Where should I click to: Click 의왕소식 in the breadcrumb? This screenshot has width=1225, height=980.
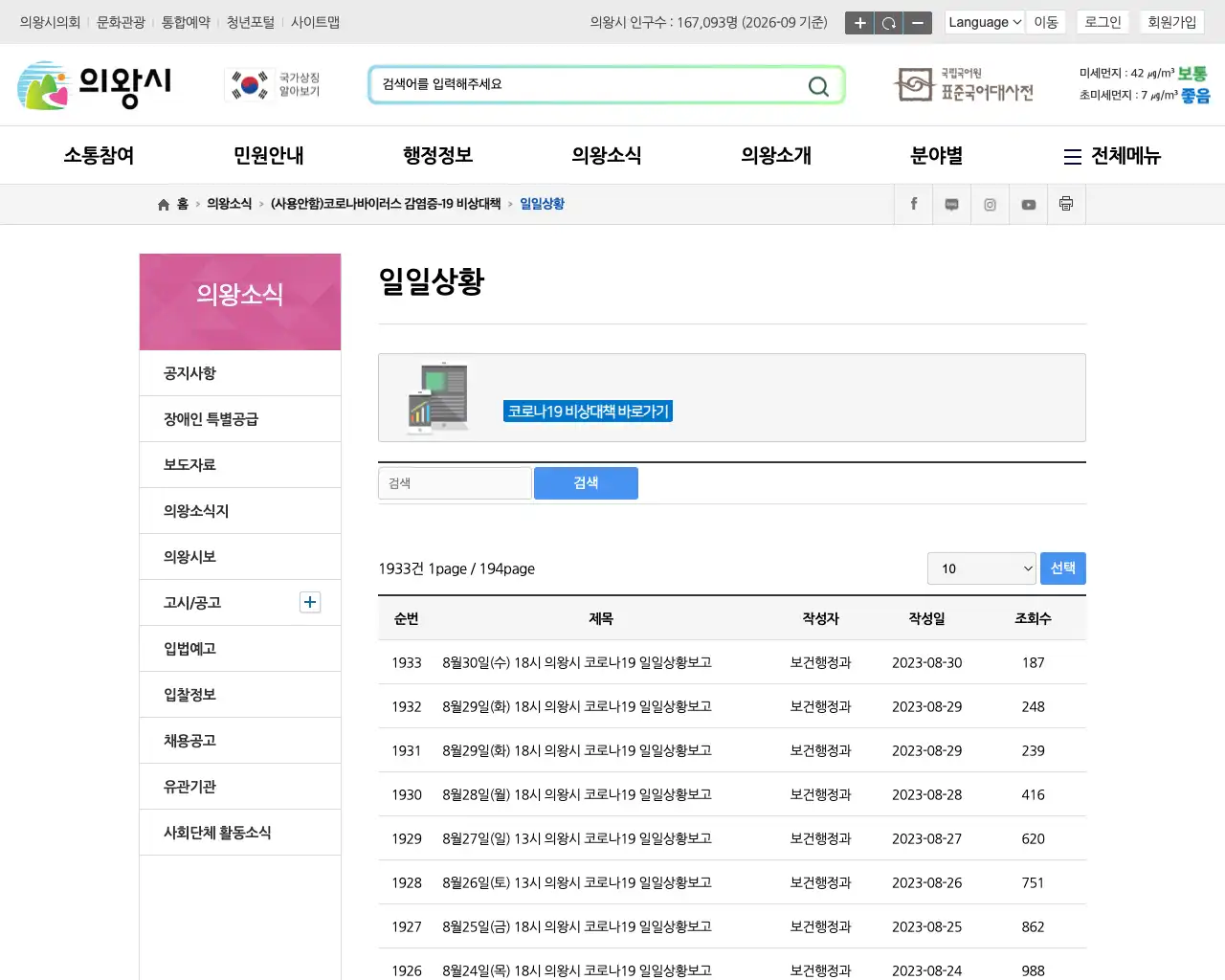pos(230,204)
